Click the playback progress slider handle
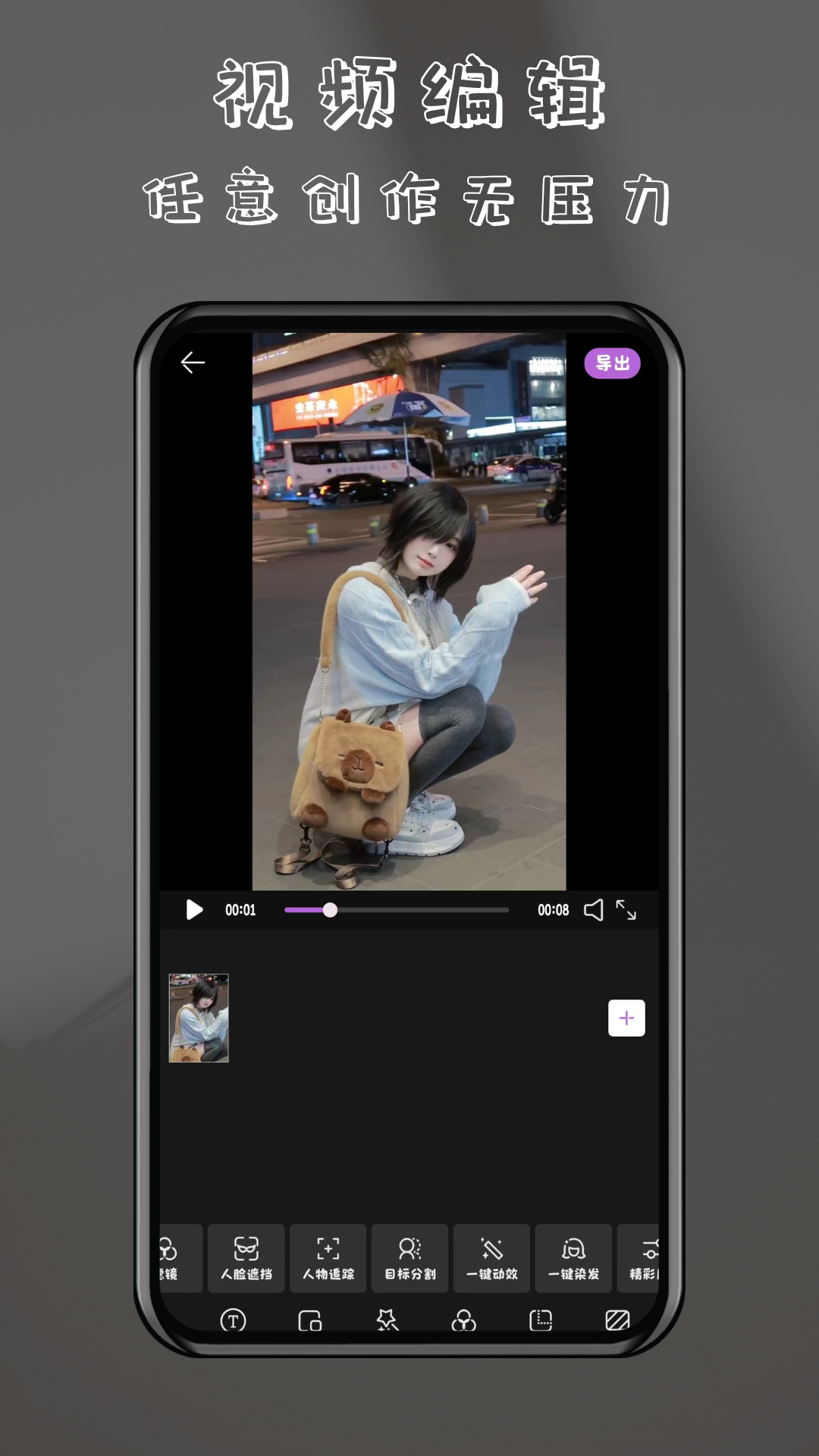 (330, 910)
